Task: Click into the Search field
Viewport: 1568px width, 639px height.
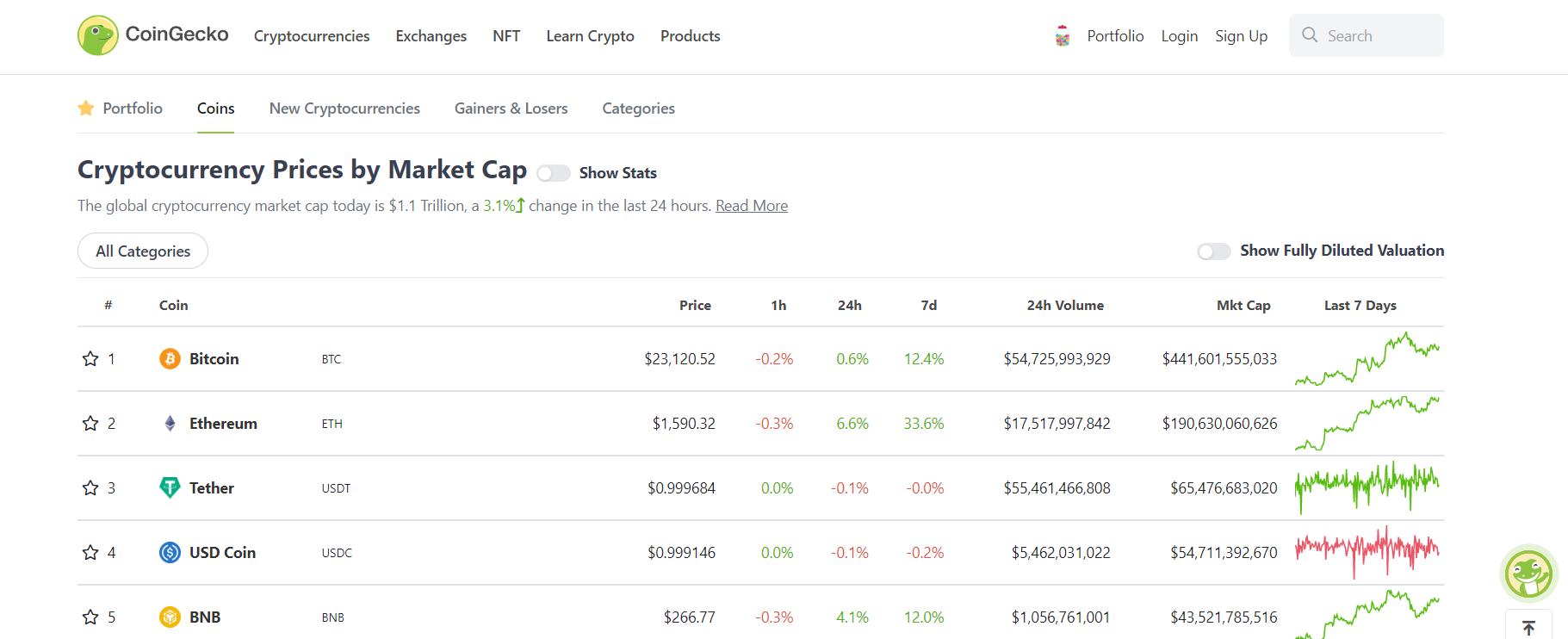Action: [x=1367, y=35]
